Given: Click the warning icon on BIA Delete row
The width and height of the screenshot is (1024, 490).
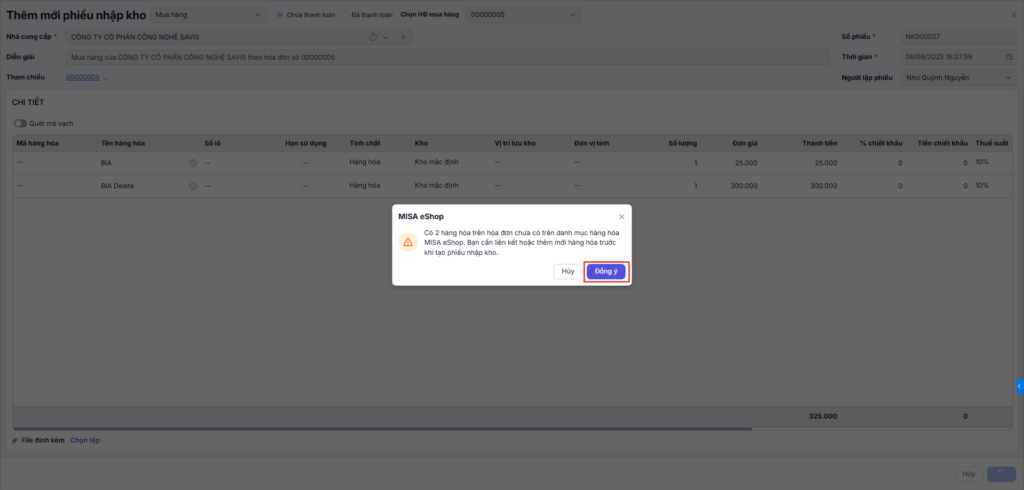Looking at the screenshot, I should click(193, 186).
